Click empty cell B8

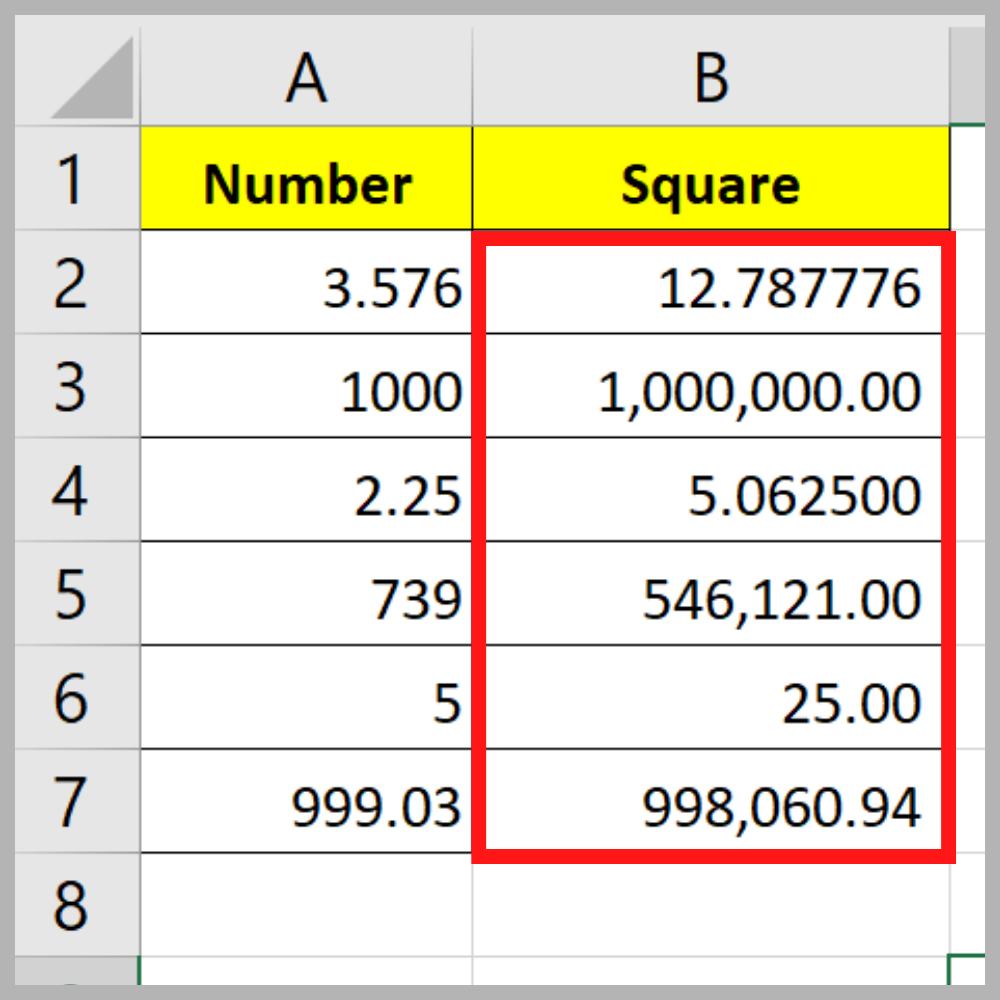click(x=710, y=904)
